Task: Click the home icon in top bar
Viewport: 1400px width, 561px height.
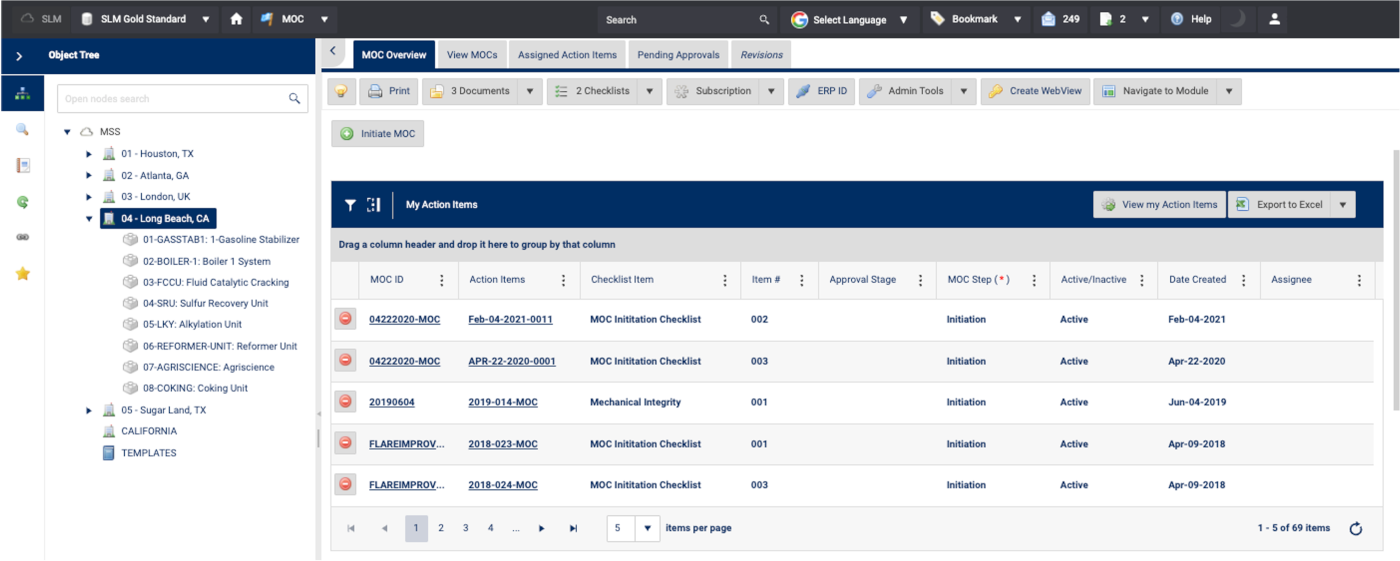Action: pyautogui.click(x=236, y=19)
